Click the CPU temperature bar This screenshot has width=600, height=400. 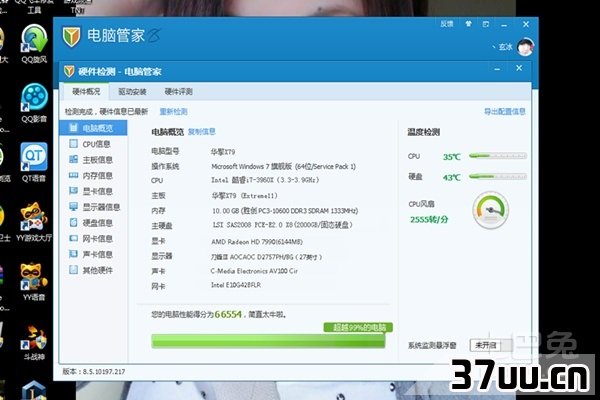pos(498,156)
